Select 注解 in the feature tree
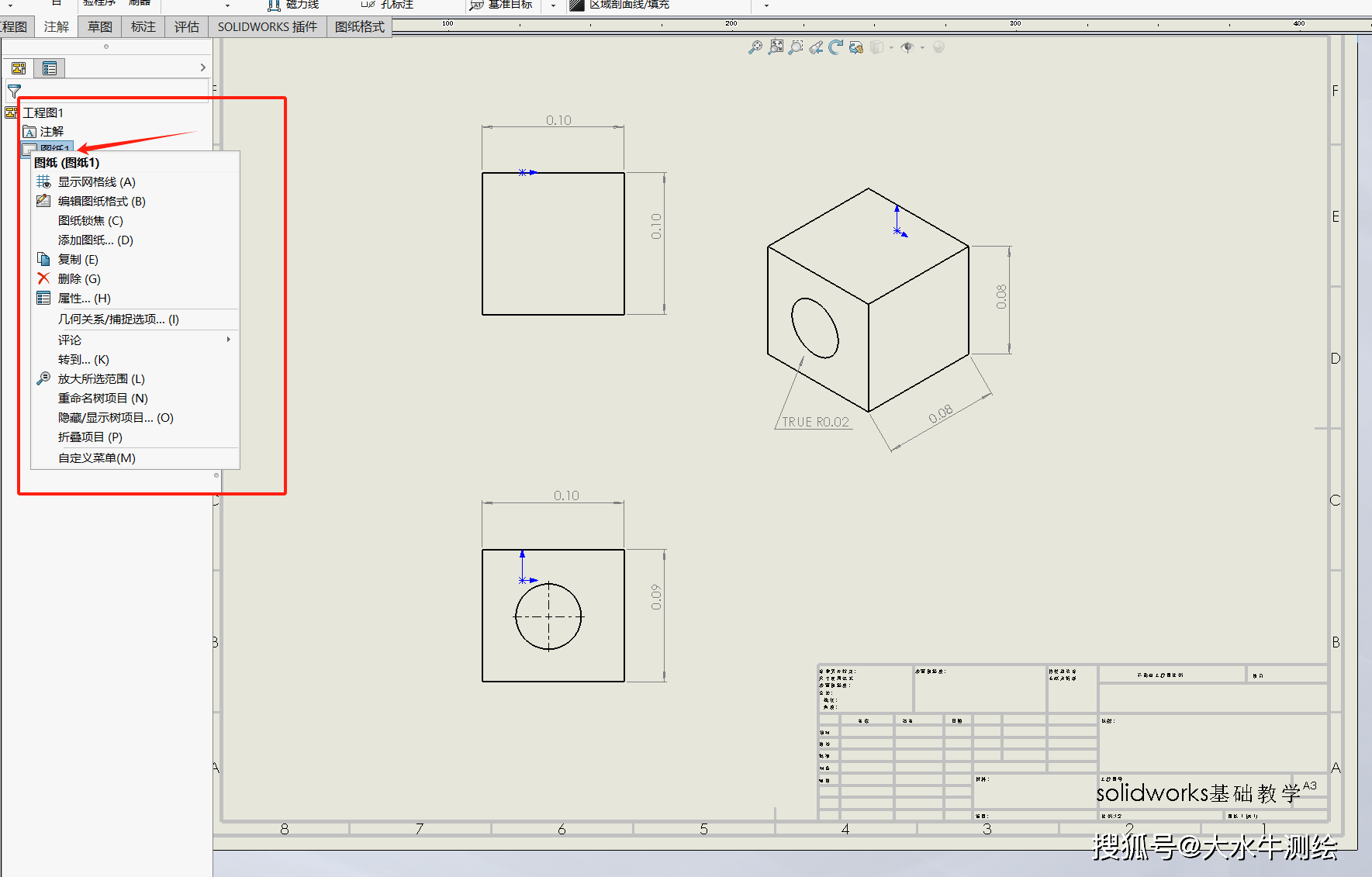Screen dimensions: 1372x877 click(52, 131)
